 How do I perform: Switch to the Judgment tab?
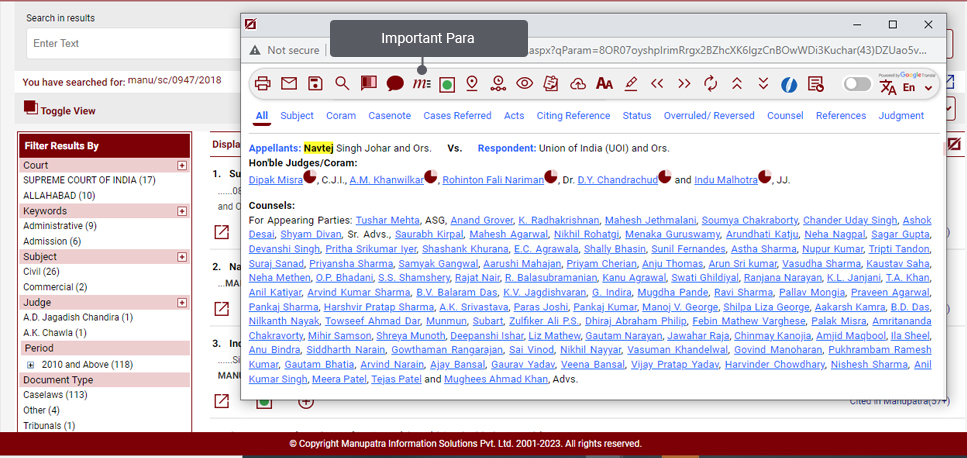pos(901,116)
